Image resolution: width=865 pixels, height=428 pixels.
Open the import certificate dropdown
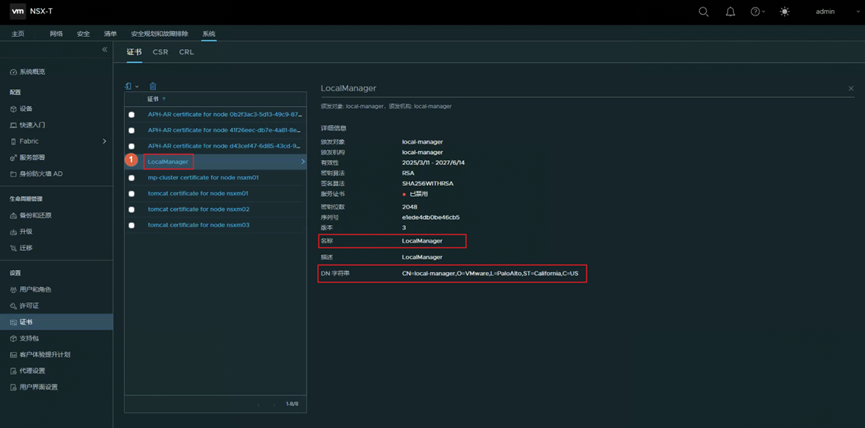click(x=131, y=86)
